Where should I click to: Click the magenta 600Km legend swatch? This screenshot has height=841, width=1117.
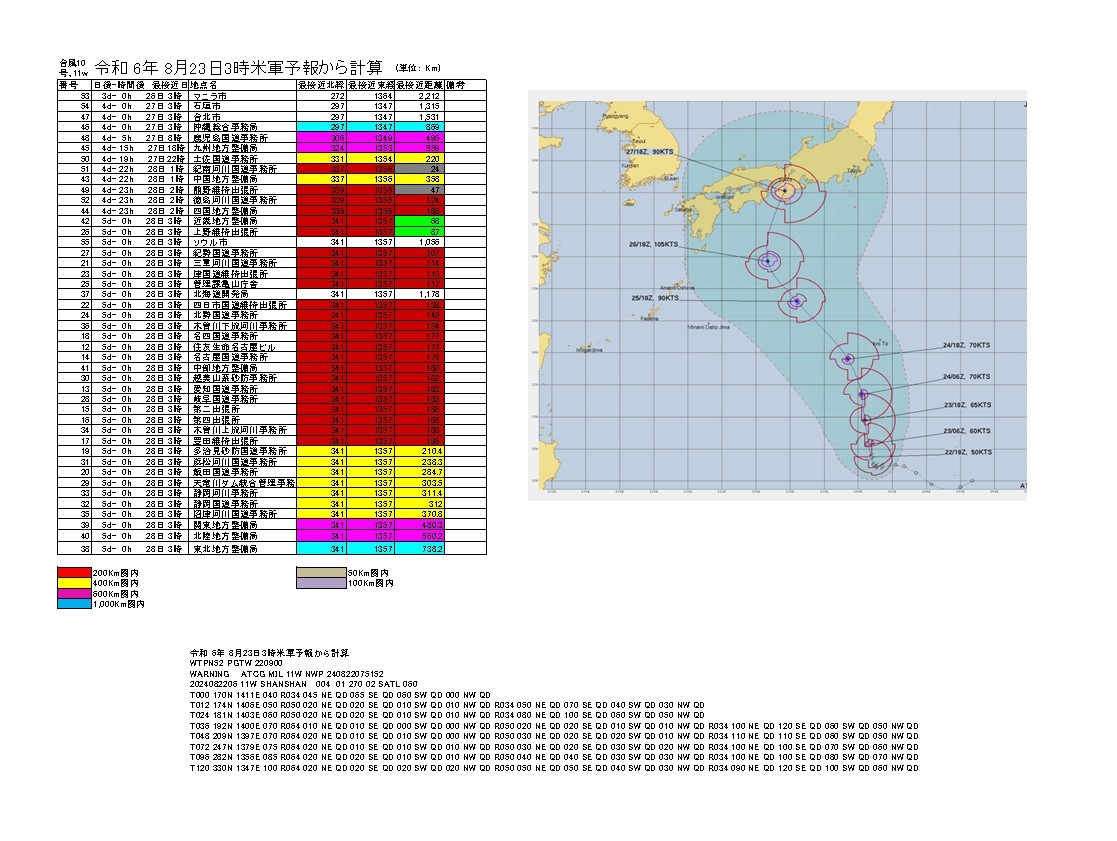click(76, 593)
